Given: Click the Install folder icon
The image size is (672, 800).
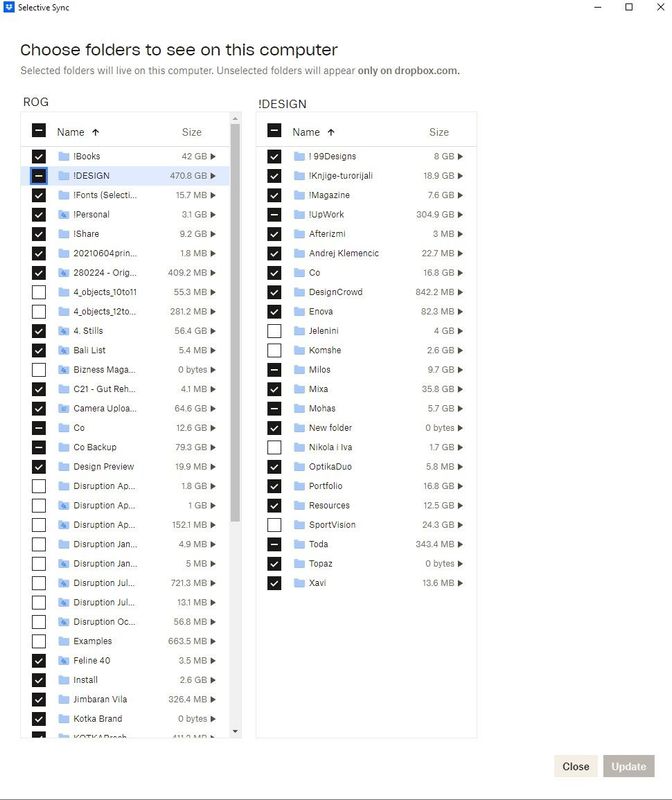Looking at the screenshot, I should coord(64,680).
